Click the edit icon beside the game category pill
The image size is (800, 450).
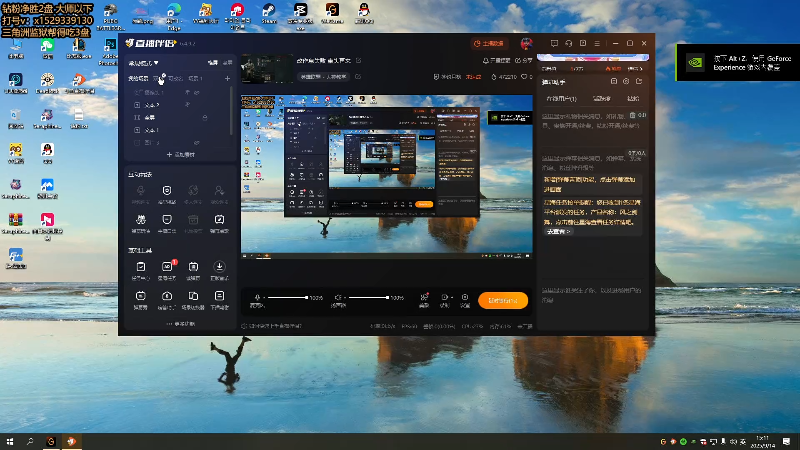(358, 77)
